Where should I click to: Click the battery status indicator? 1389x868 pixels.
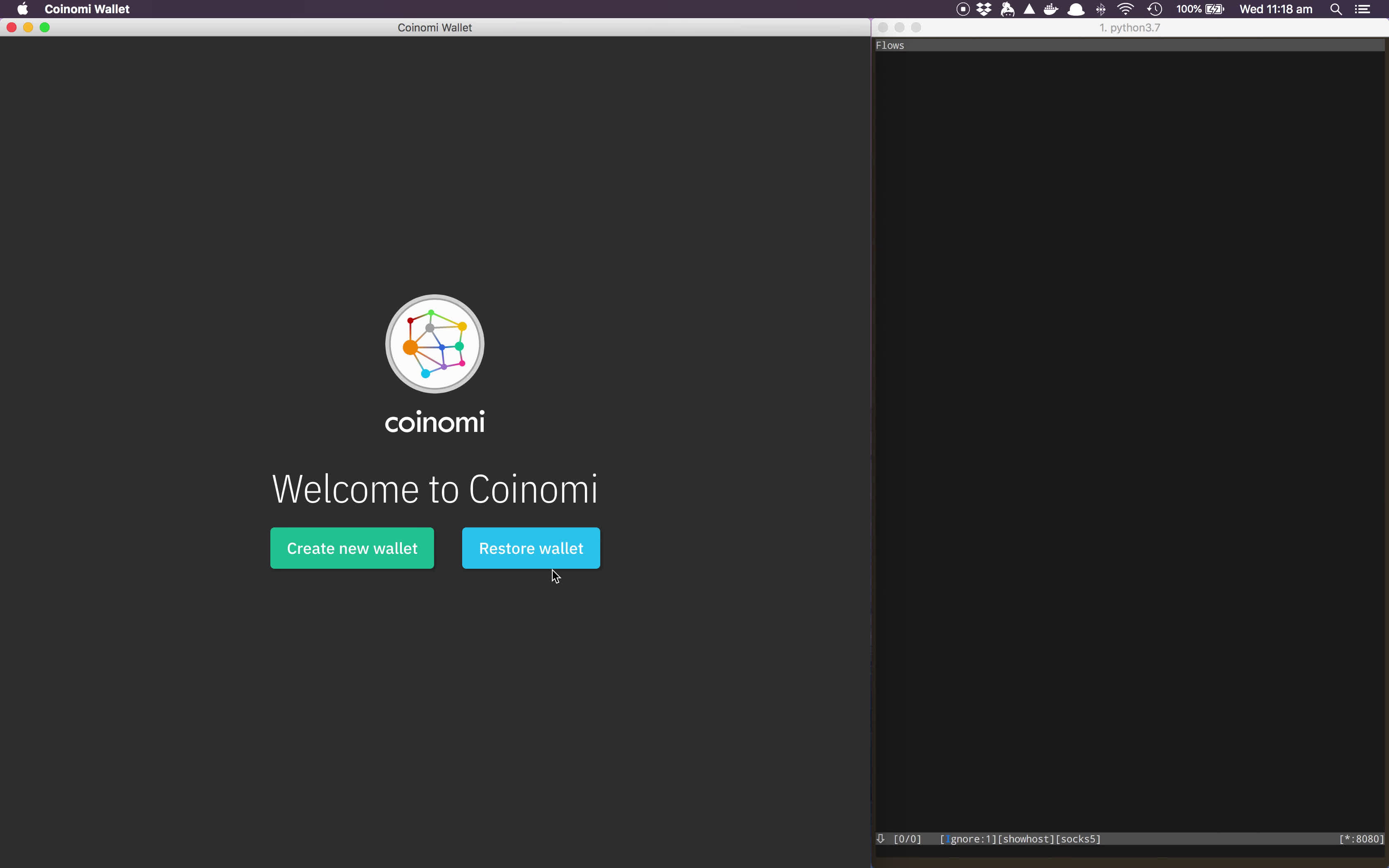(1200, 9)
